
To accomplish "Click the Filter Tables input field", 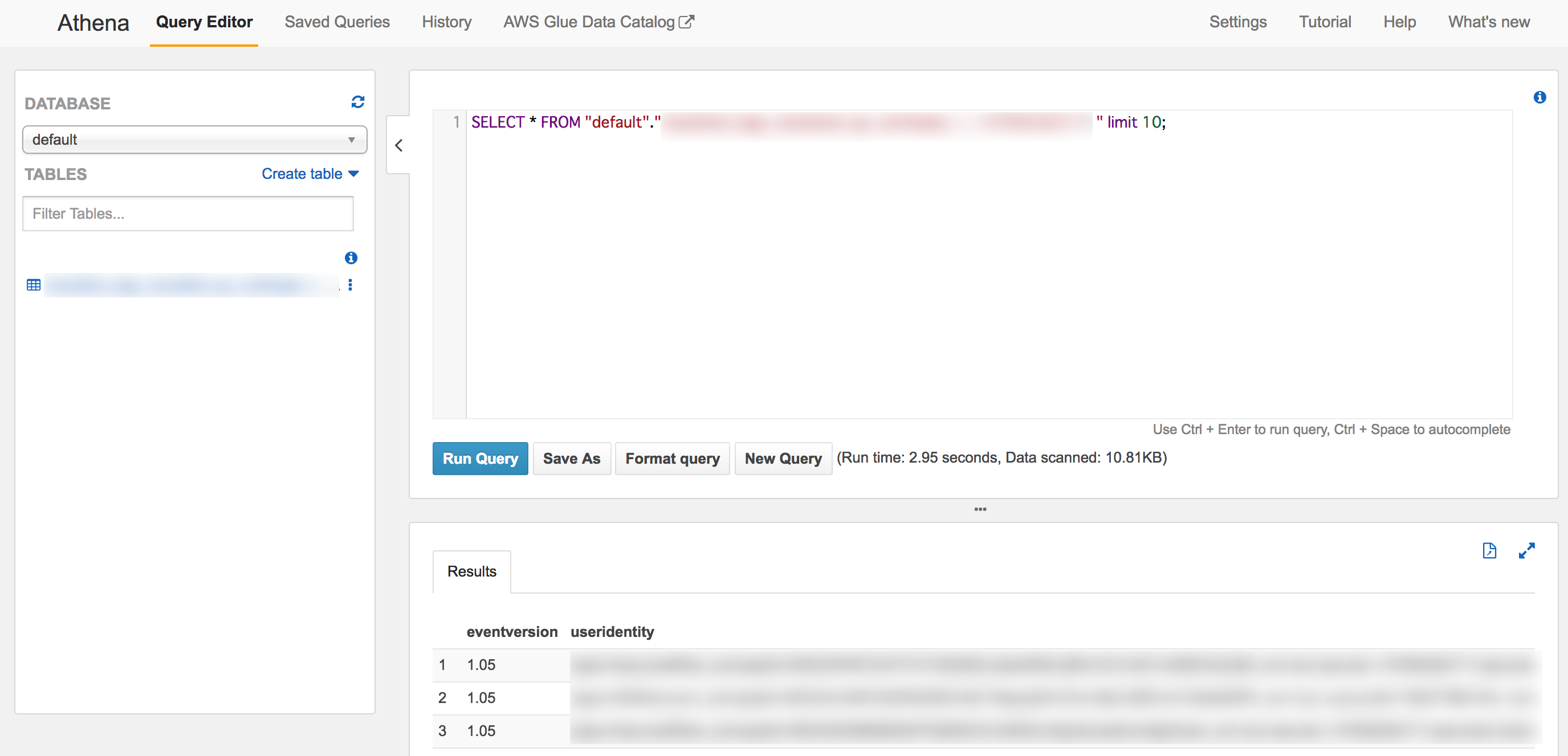I will (188, 214).
